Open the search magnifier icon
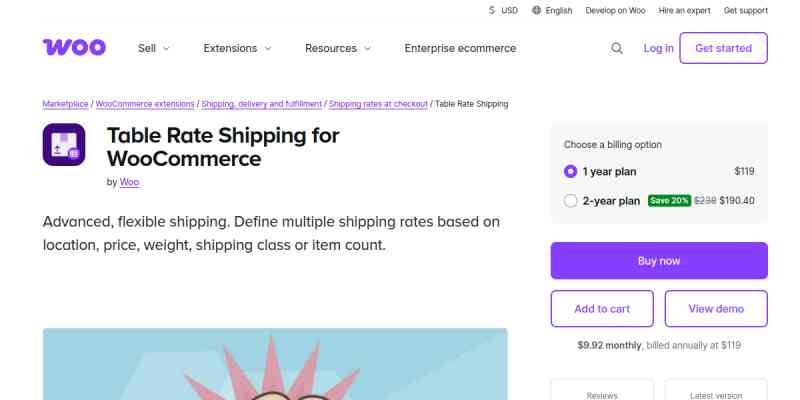Screen dimensions: 800x400 617,48
